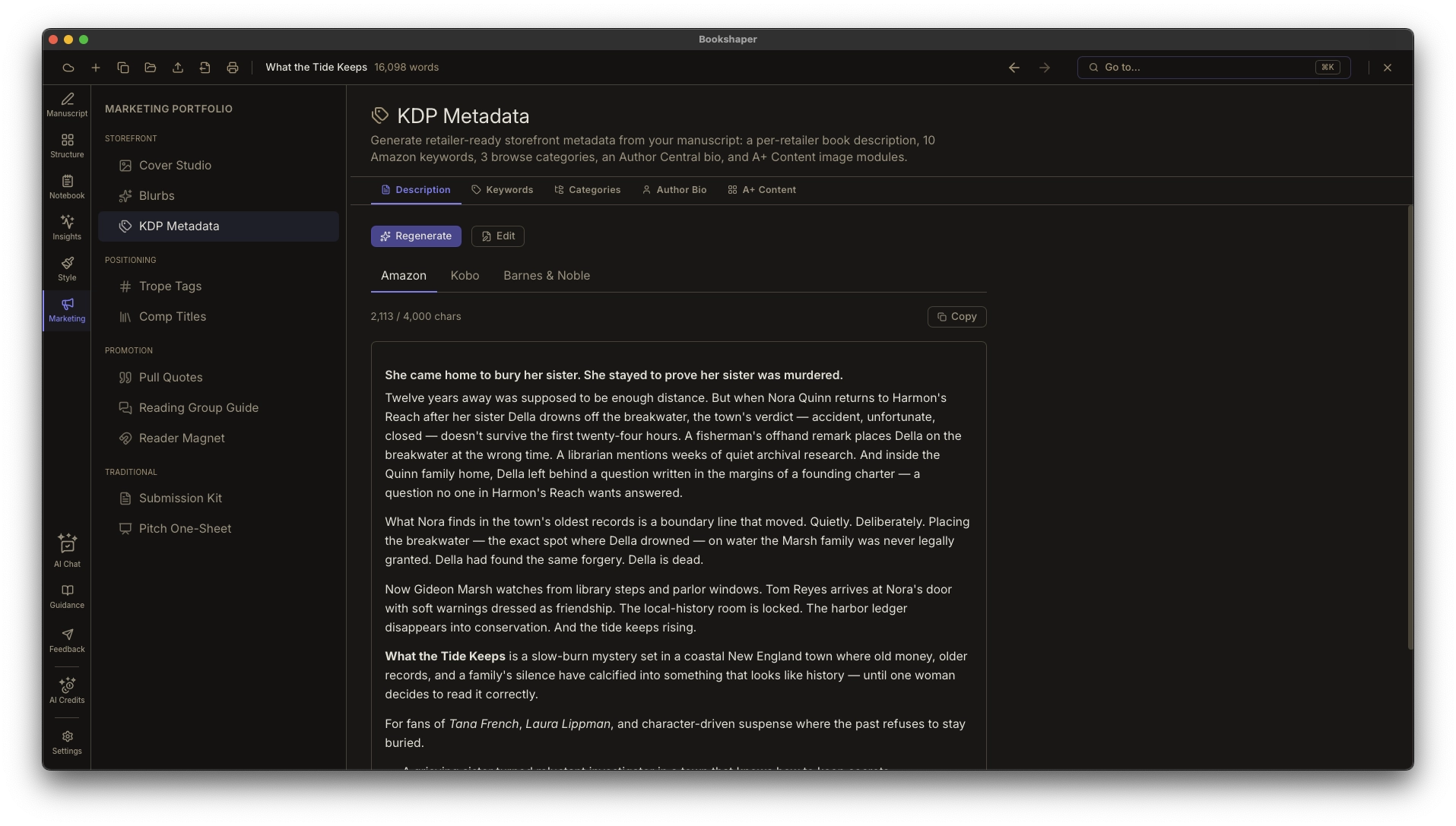
Task: Click the print icon in toolbar
Action: click(x=233, y=68)
